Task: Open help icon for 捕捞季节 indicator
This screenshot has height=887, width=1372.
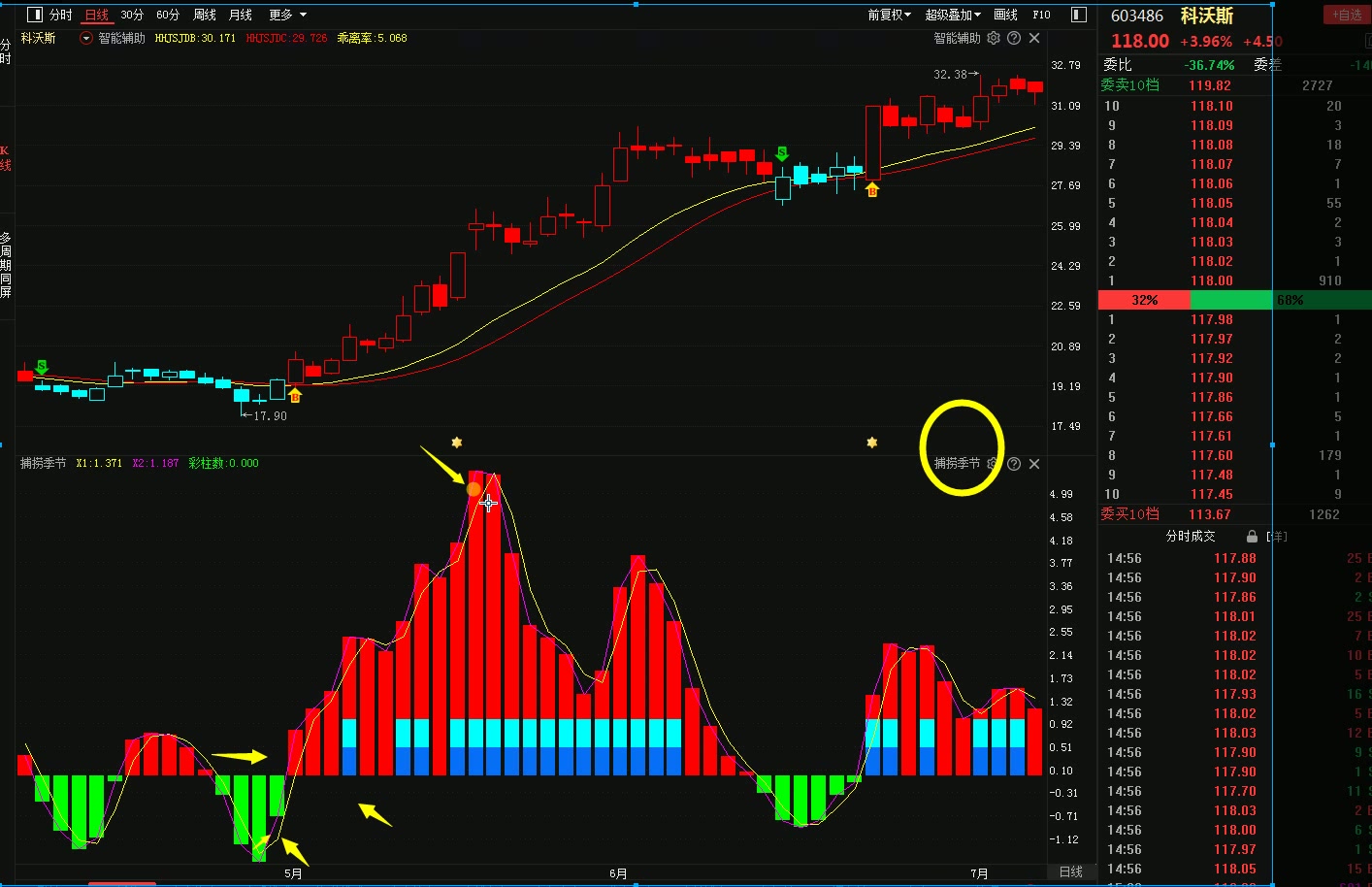Action: click(1014, 464)
